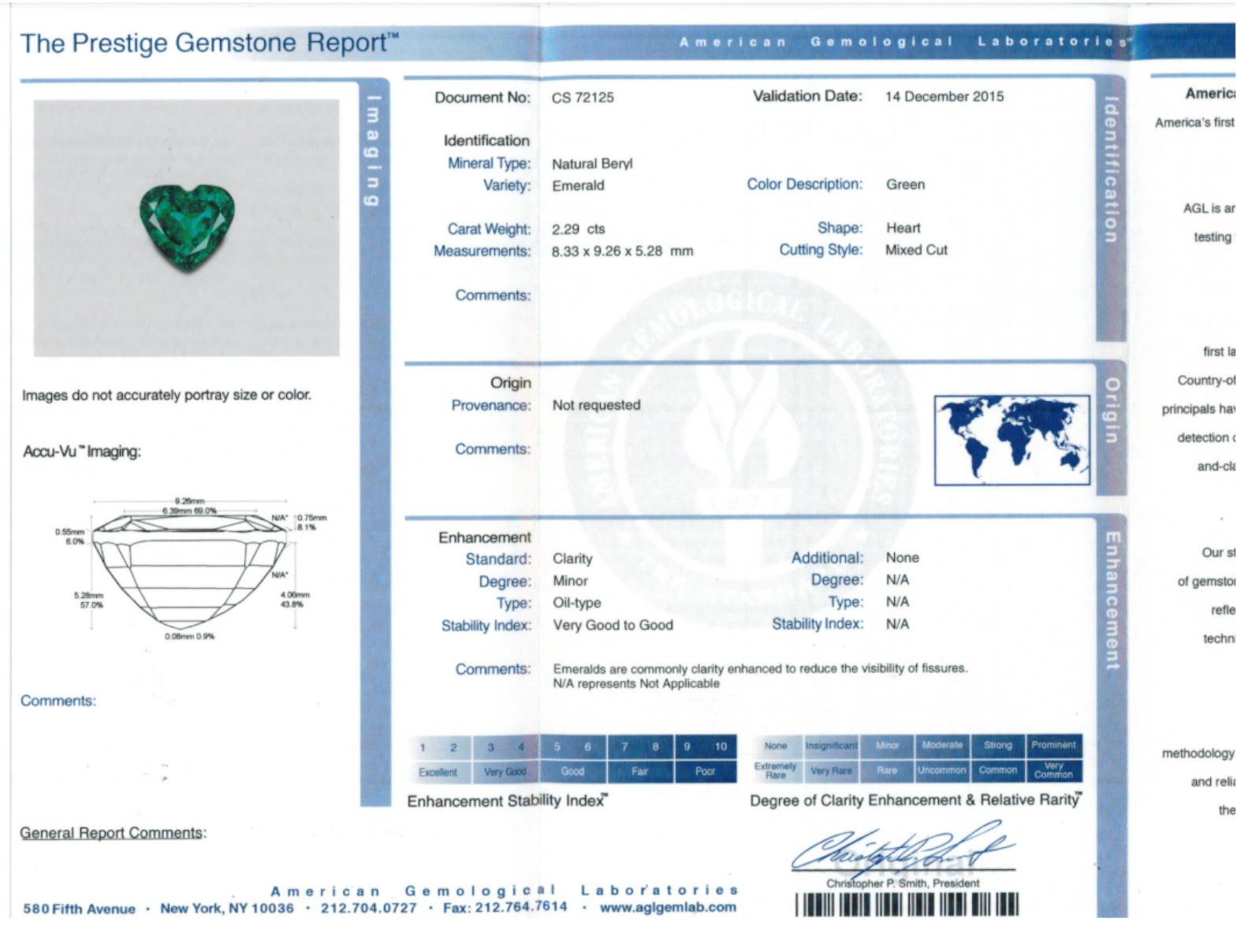Click the Heart shape value
This screenshot has width=1241, height=952.
coord(903,228)
